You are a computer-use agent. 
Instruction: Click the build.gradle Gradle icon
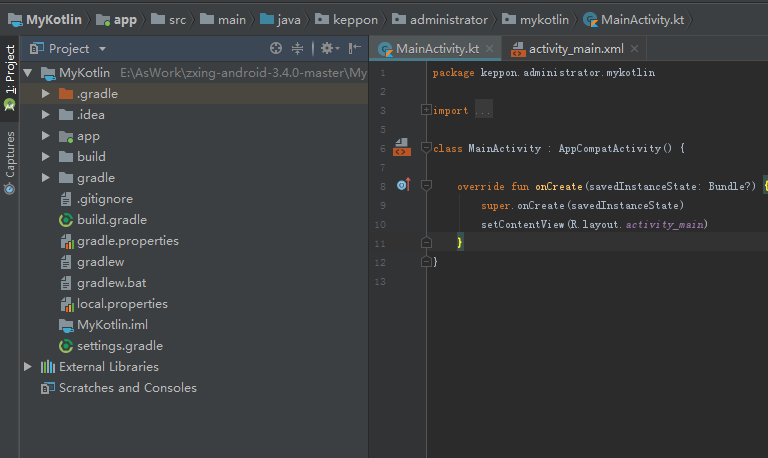66,220
